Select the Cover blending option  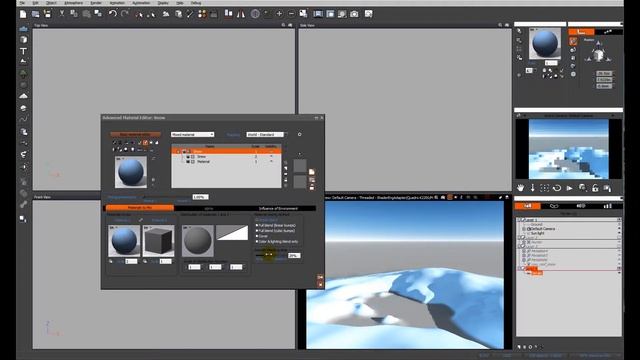click(x=262, y=236)
